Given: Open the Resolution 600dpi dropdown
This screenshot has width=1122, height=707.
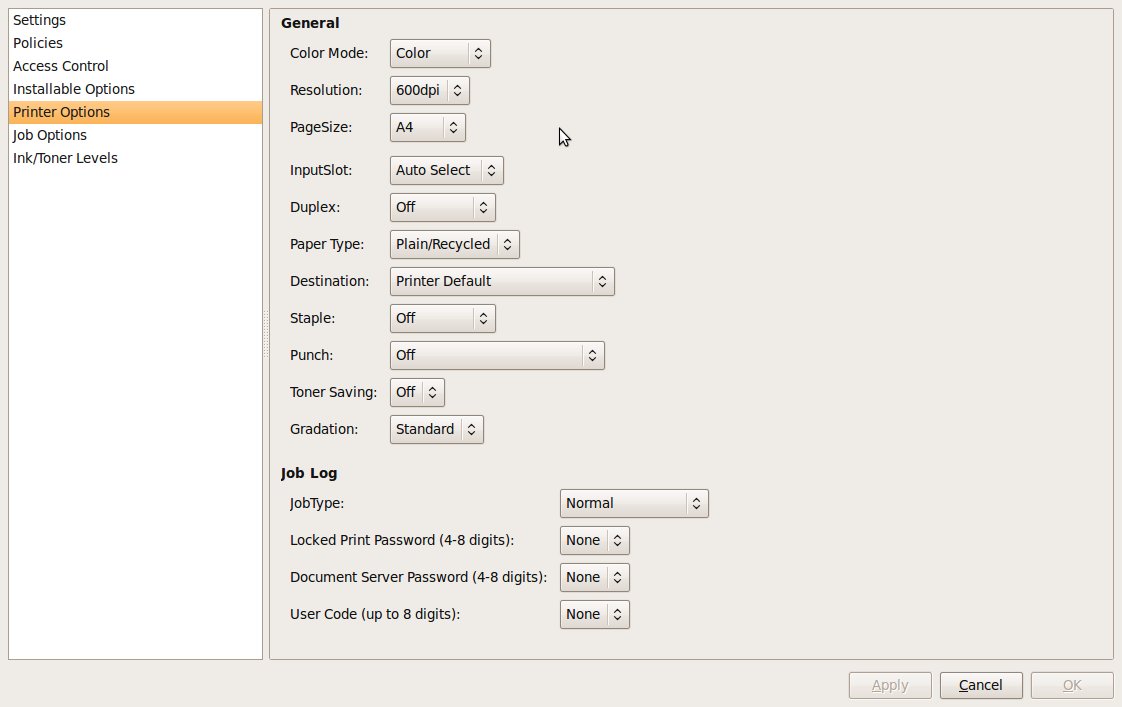Looking at the screenshot, I should tap(429, 90).
